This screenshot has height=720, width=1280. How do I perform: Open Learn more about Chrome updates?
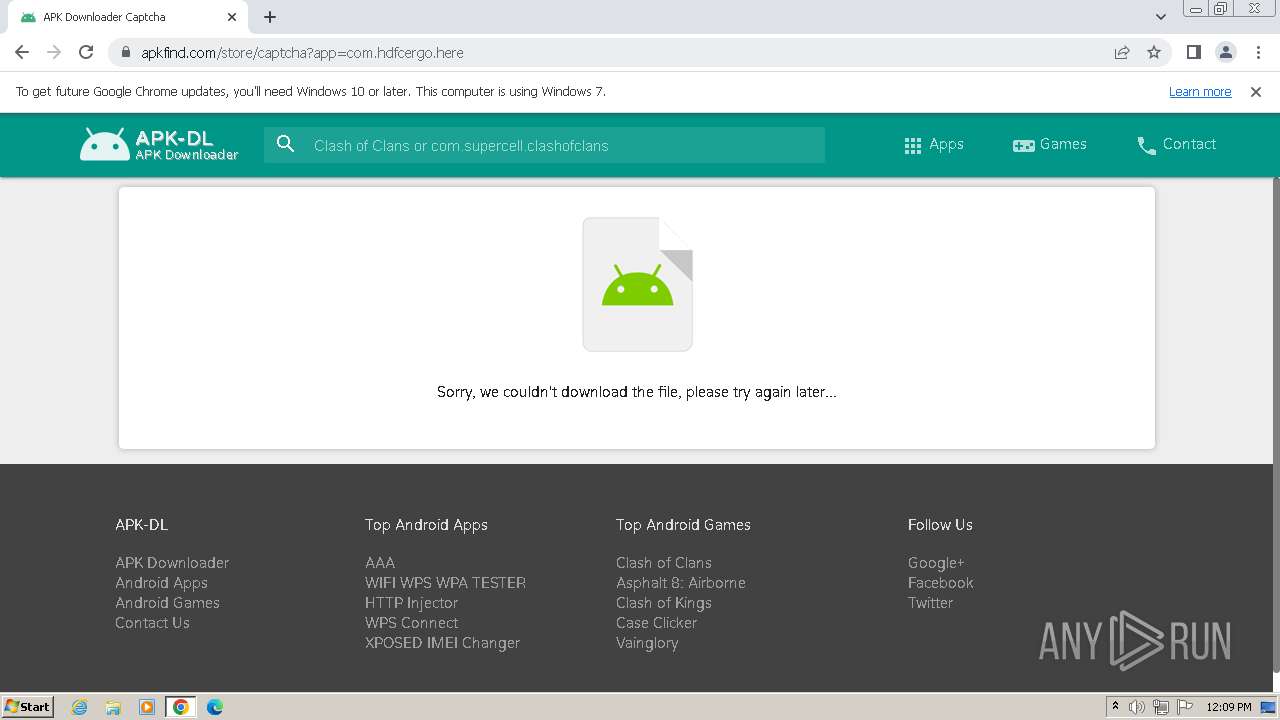(x=1200, y=91)
